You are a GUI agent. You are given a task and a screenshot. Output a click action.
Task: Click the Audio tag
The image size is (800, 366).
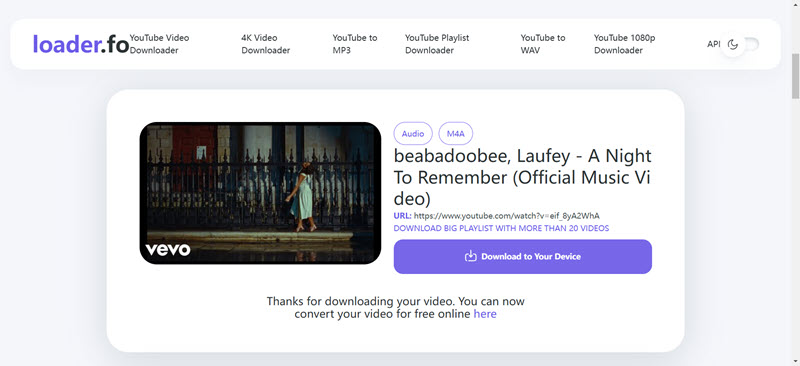[413, 134]
